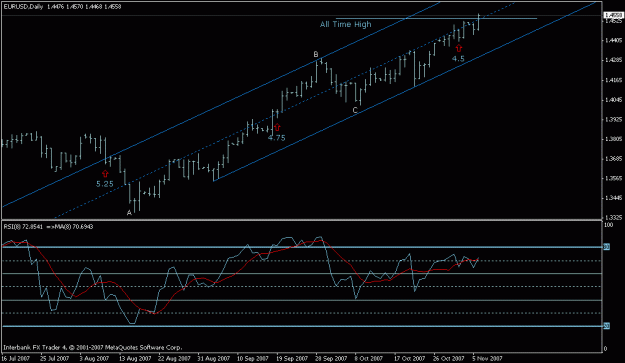Click the '25 Jul 2007' date label
Image resolution: width=625 pixels, height=363 pixels.
coord(55,358)
